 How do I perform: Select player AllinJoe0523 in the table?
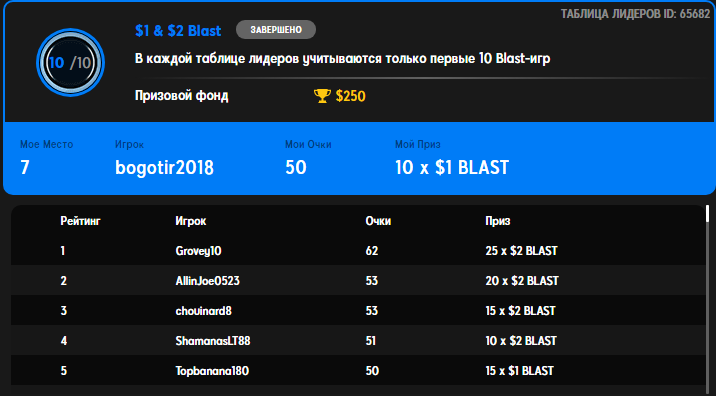(x=207, y=281)
